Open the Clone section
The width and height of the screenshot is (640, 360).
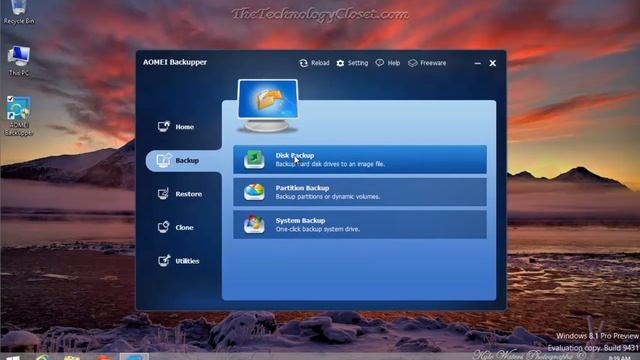point(176,227)
